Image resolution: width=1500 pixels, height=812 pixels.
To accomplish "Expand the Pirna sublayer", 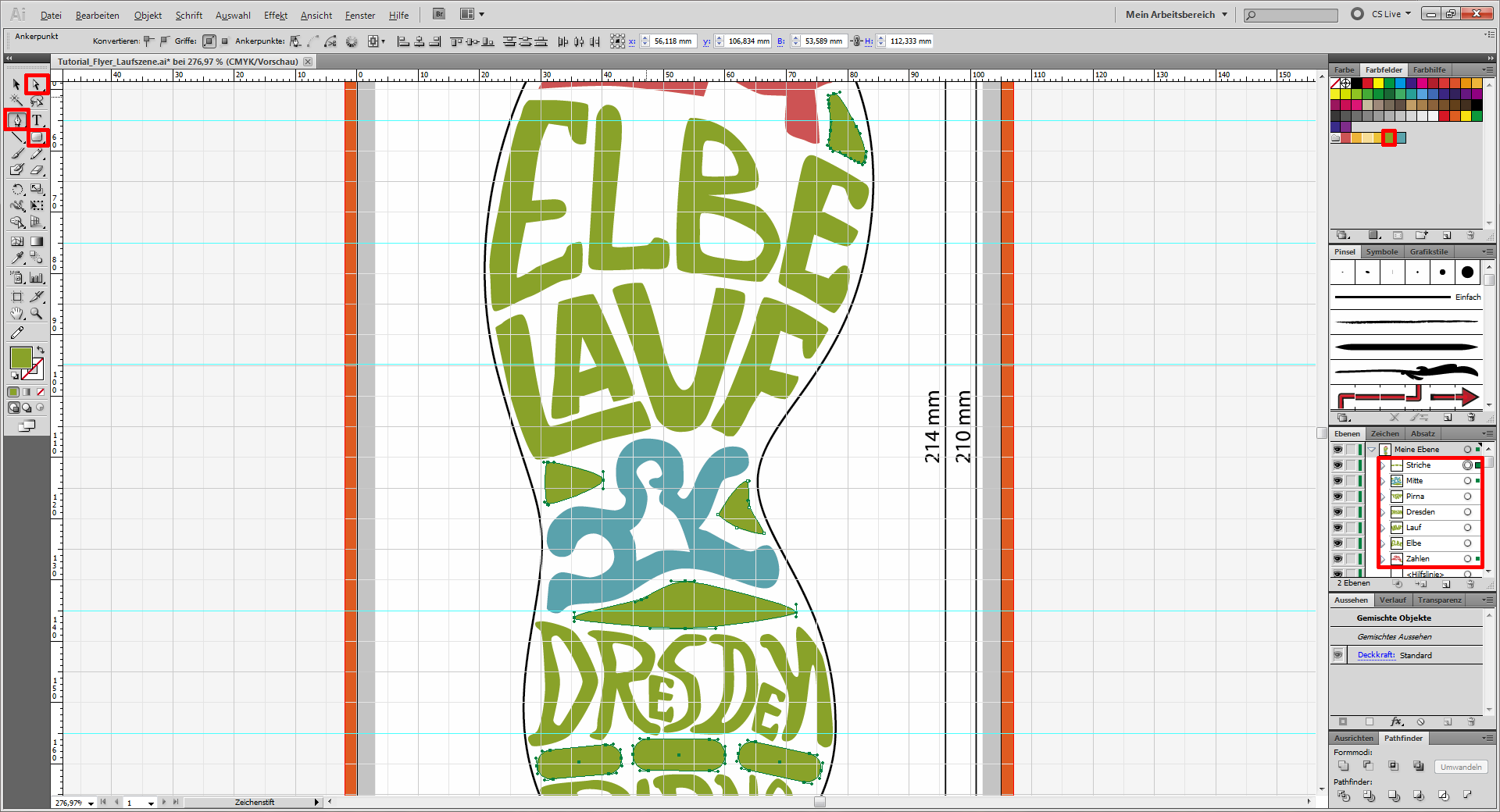I will 1383,497.
